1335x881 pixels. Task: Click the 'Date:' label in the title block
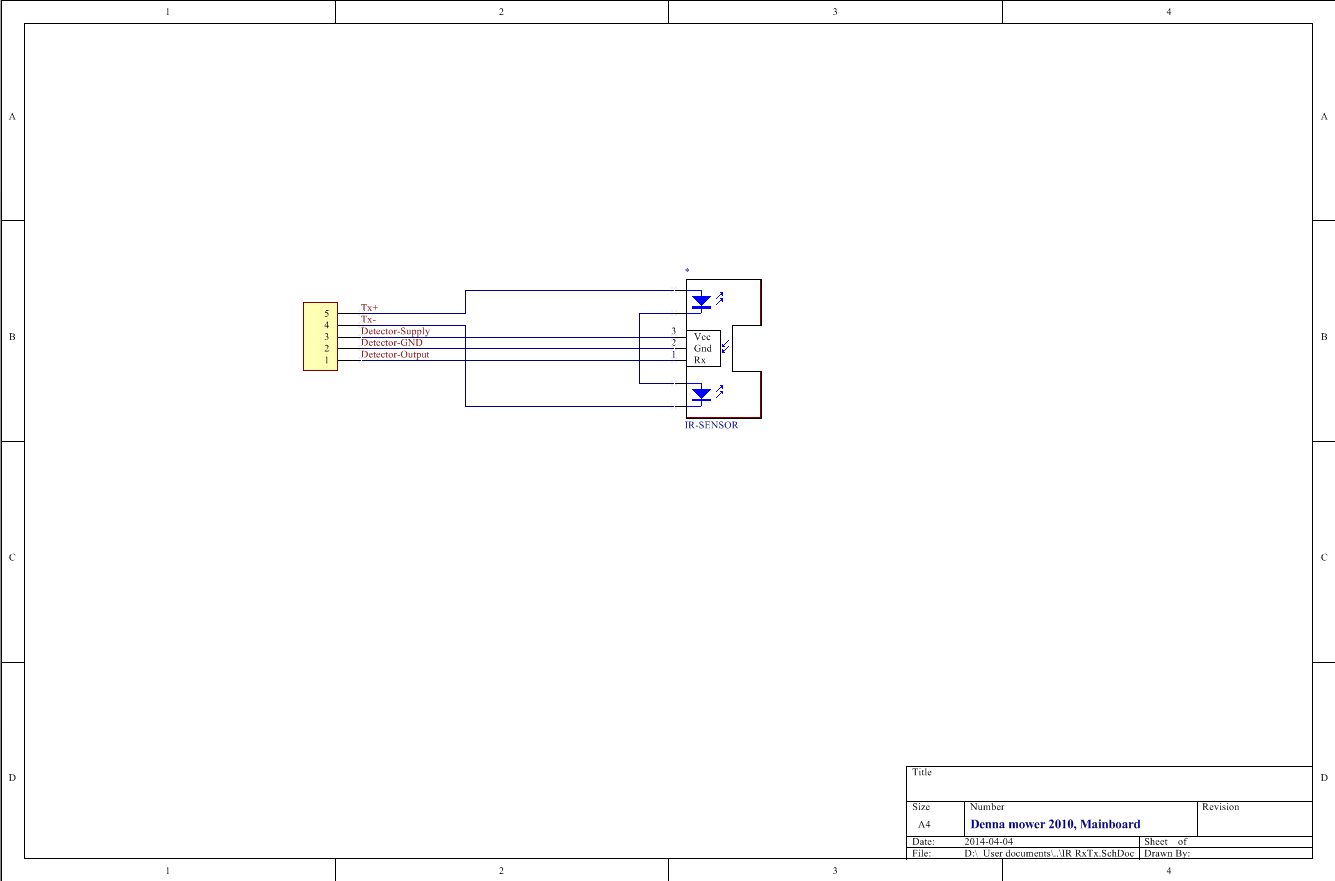click(x=923, y=842)
